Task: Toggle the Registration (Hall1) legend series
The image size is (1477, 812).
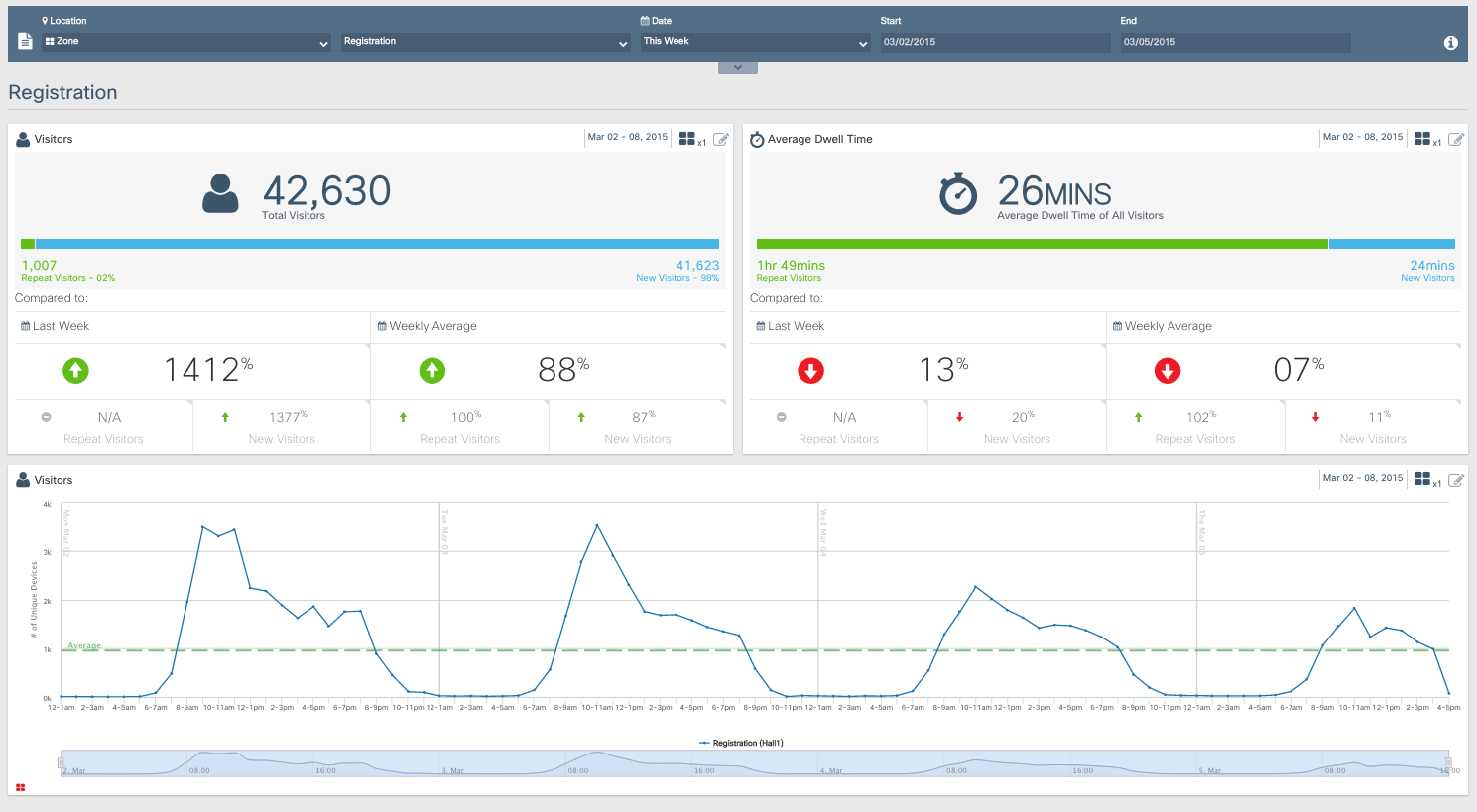Action: coord(741,743)
